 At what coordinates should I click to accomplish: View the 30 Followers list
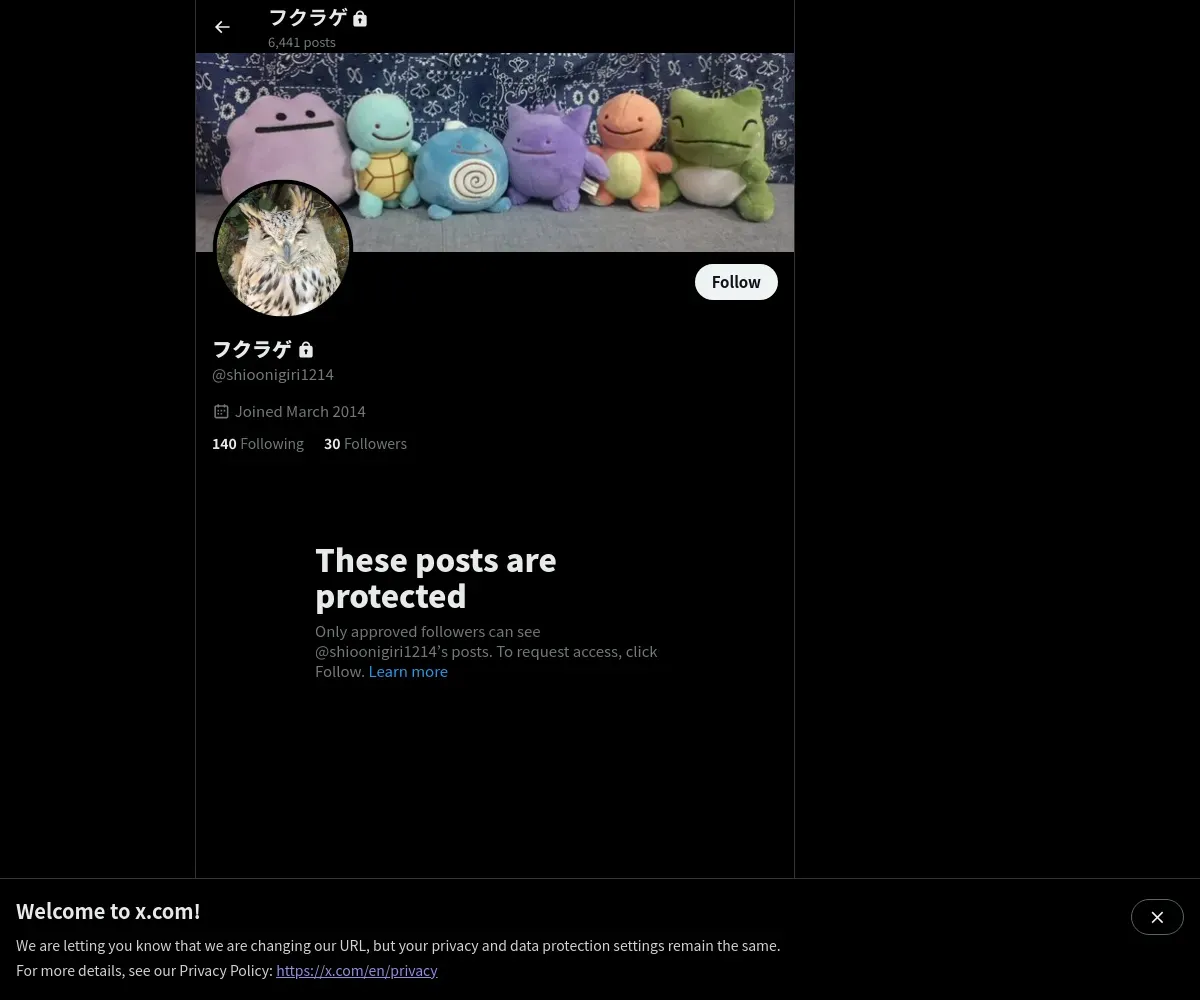365,444
